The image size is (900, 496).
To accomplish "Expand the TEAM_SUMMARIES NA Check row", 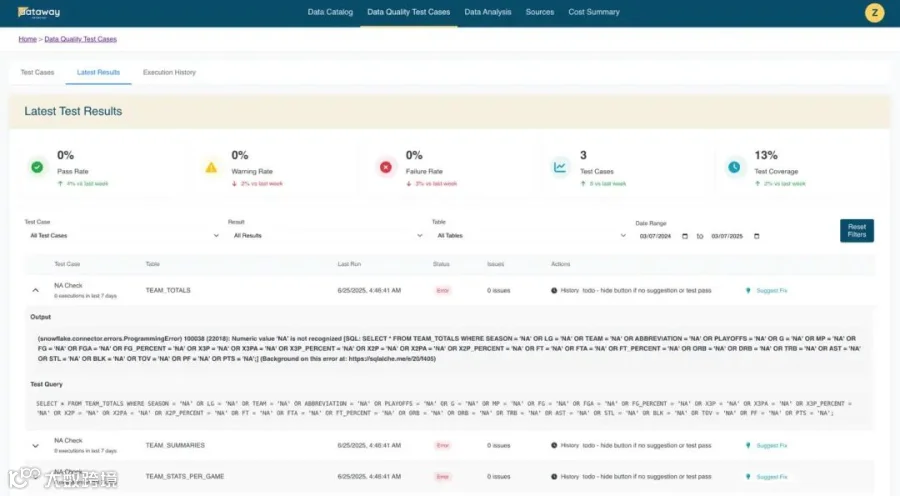I will tap(36, 446).
